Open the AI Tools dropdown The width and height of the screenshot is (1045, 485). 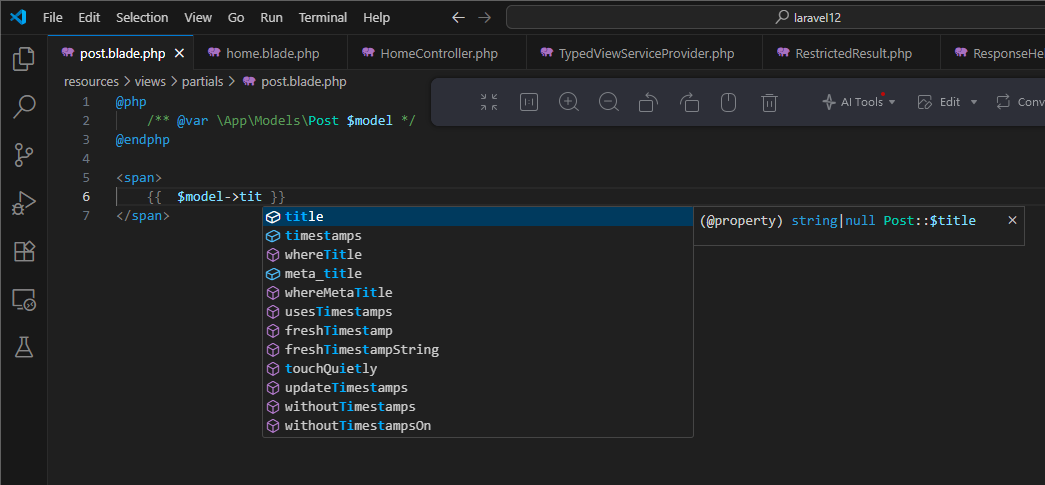pyautogui.click(x=859, y=102)
